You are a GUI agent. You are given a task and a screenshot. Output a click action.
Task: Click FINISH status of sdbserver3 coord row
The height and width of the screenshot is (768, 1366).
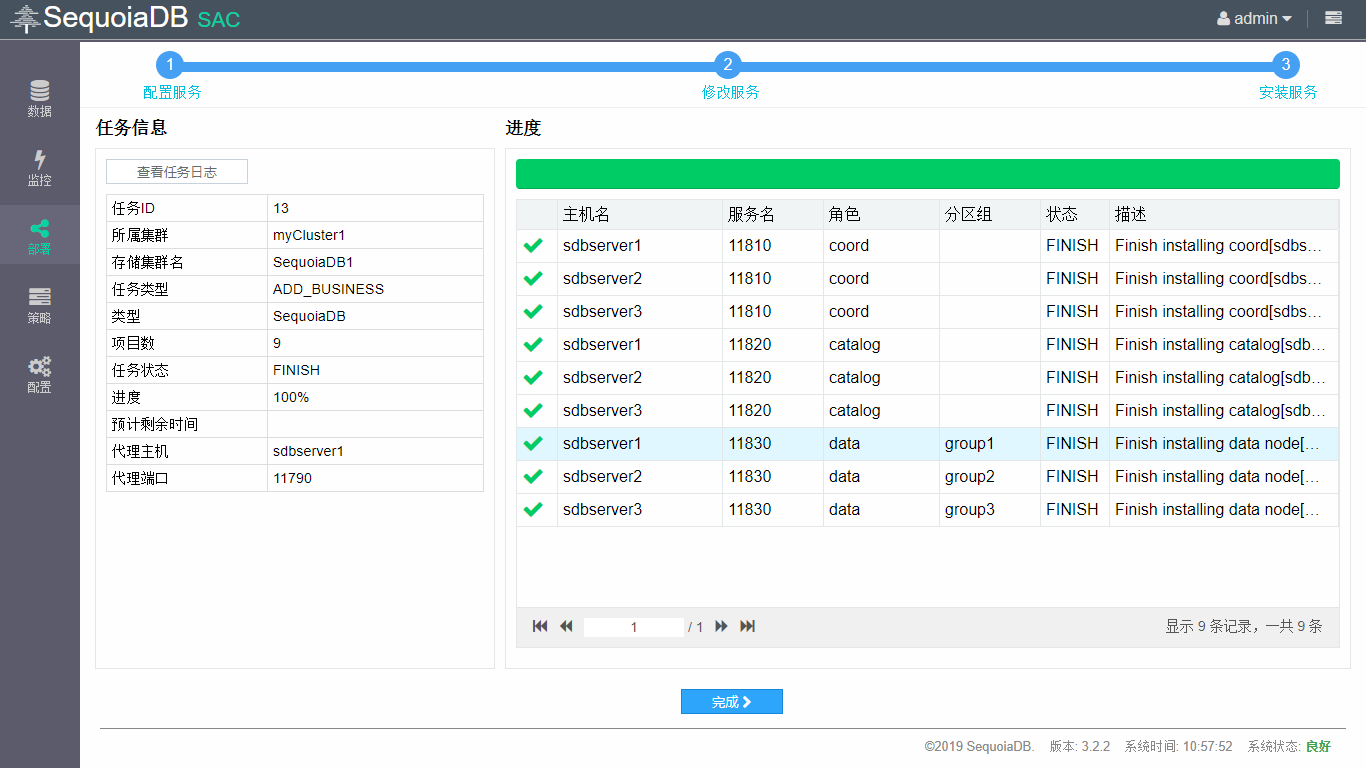[x=1072, y=311]
